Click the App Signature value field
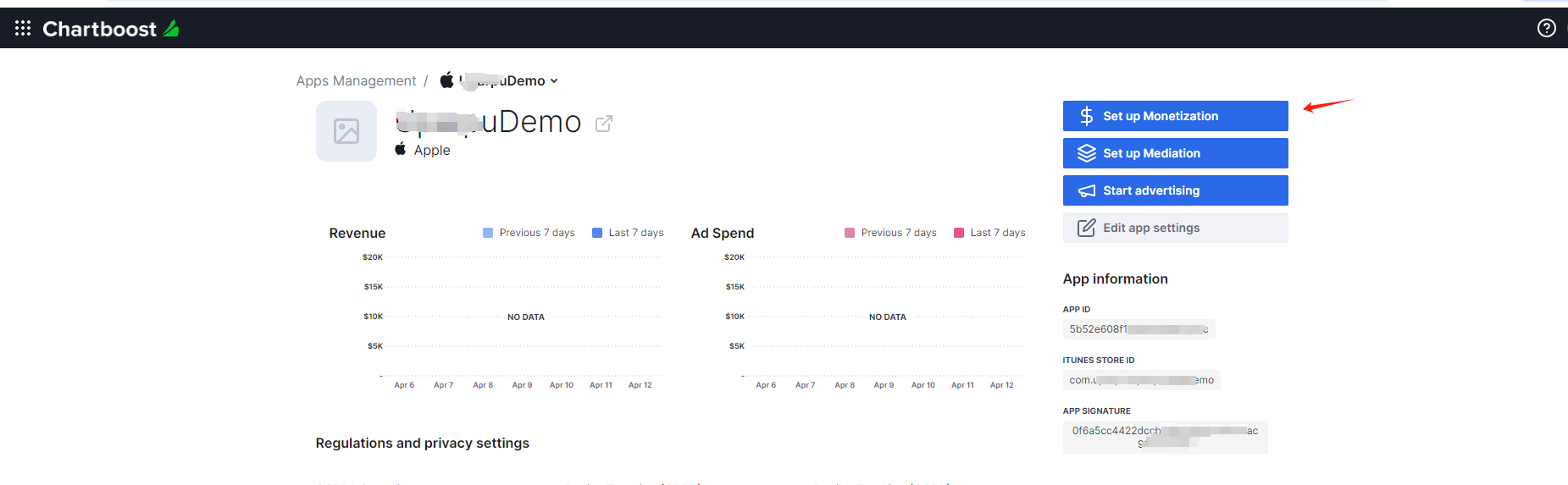Screen dimensions: 1568x485 [x=1165, y=437]
